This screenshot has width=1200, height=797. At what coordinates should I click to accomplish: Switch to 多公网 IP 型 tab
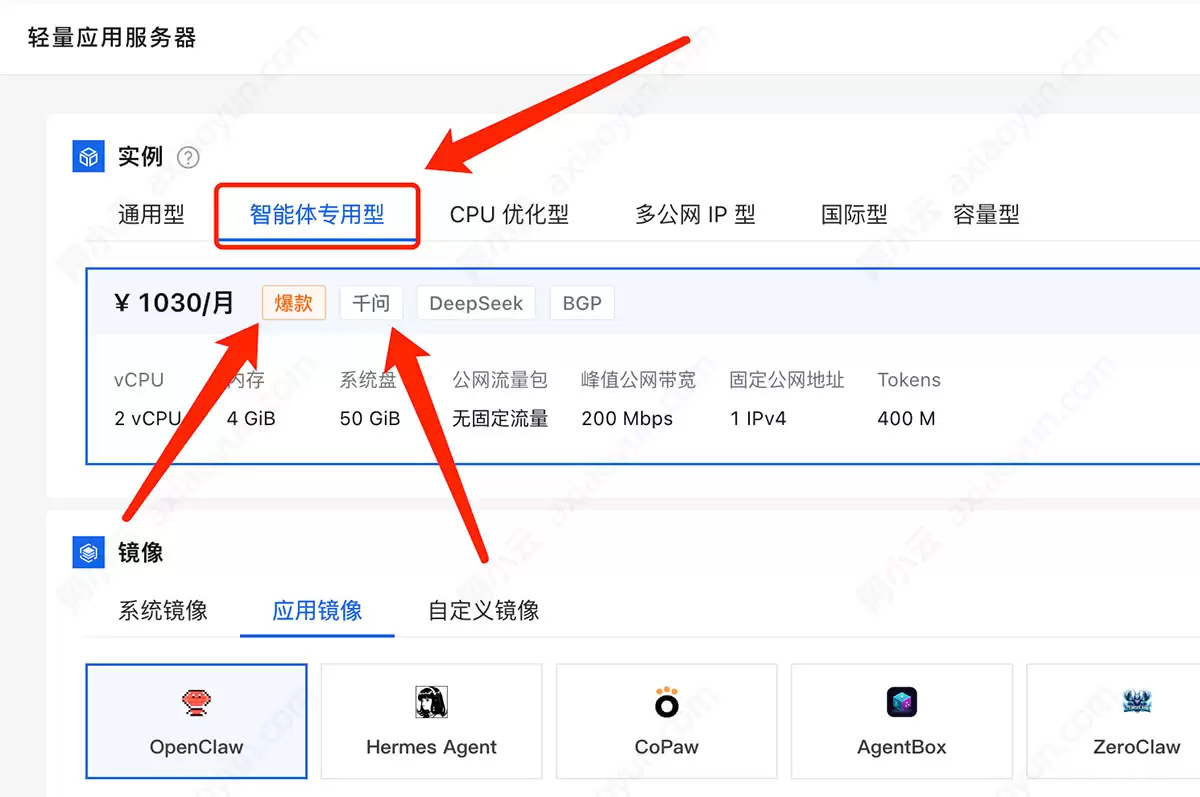pos(695,214)
